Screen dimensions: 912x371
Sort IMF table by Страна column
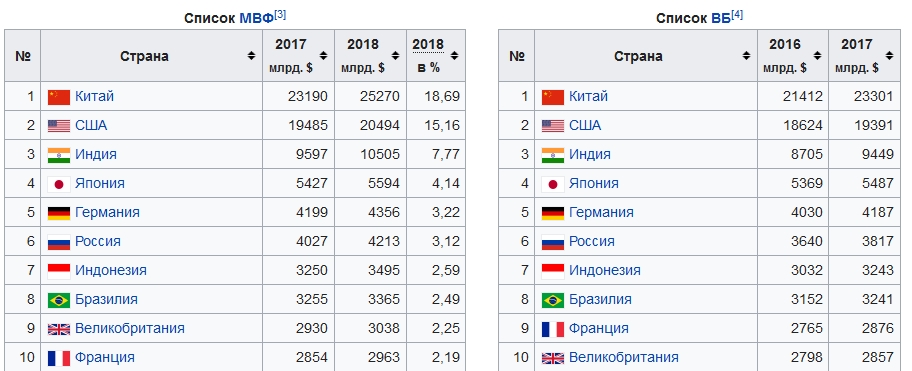(251, 56)
